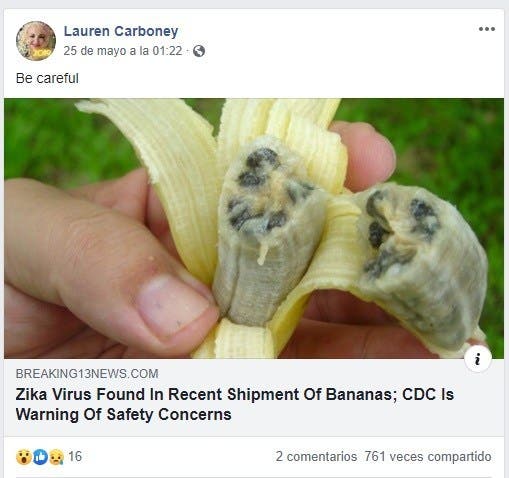Click the 'Be careful' post text
The height and width of the screenshot is (478, 509).
click(47, 79)
